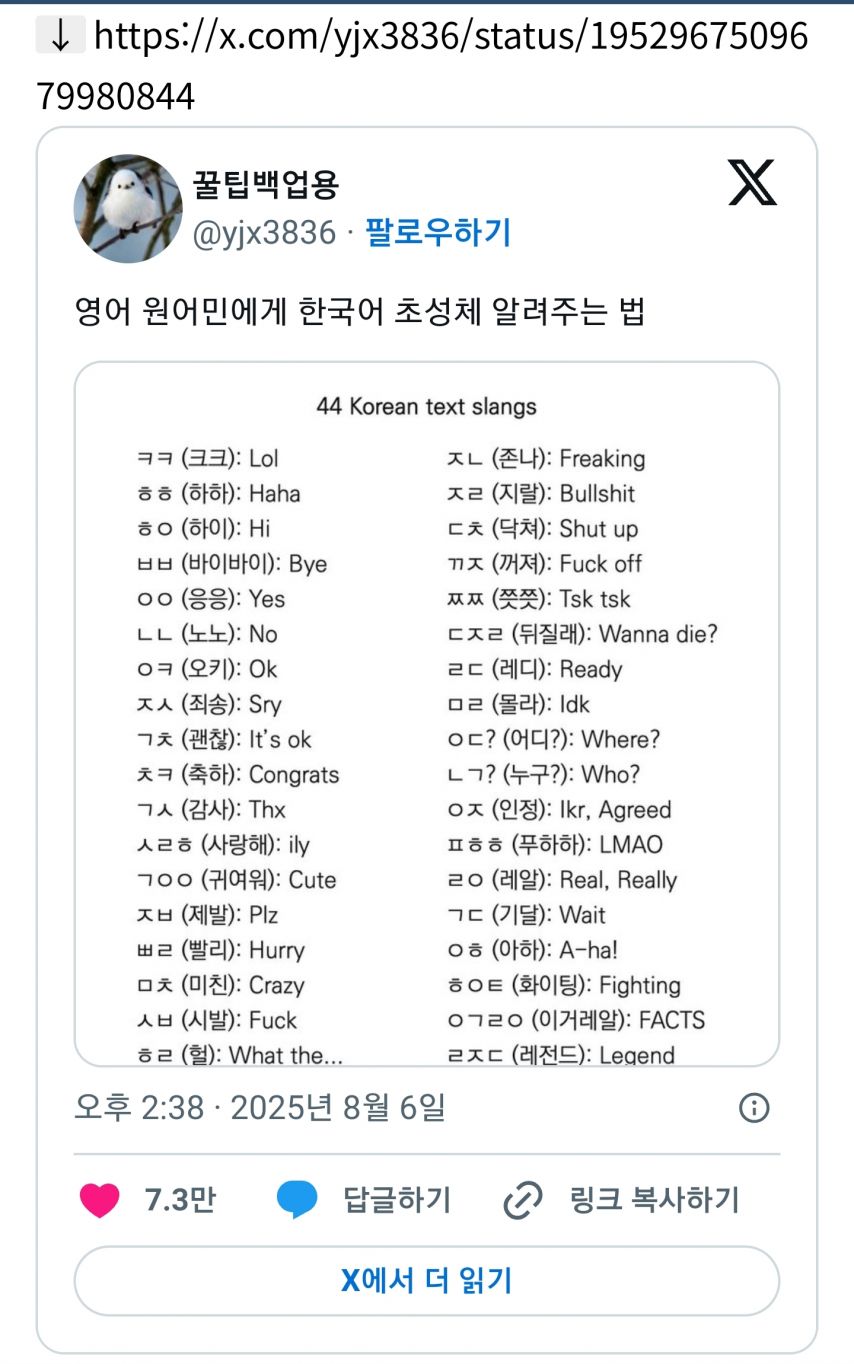Open the tweet info circle icon
Screen dimensions: 854x1364
point(753,1107)
